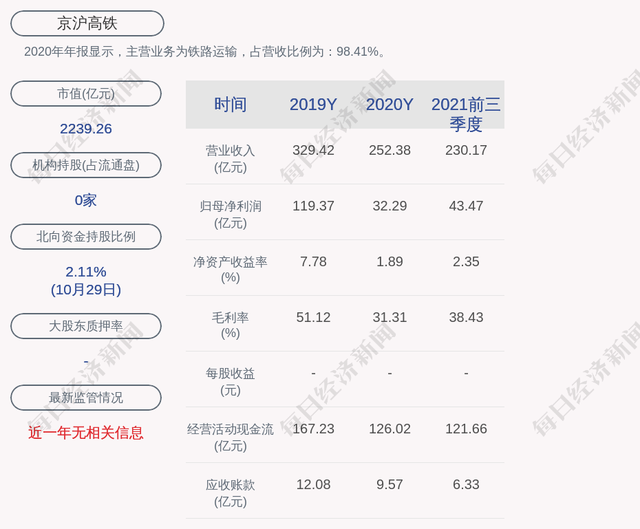Select cash flow value 167.23
Image resolution: width=640 pixels, height=529 pixels.
pos(313,429)
